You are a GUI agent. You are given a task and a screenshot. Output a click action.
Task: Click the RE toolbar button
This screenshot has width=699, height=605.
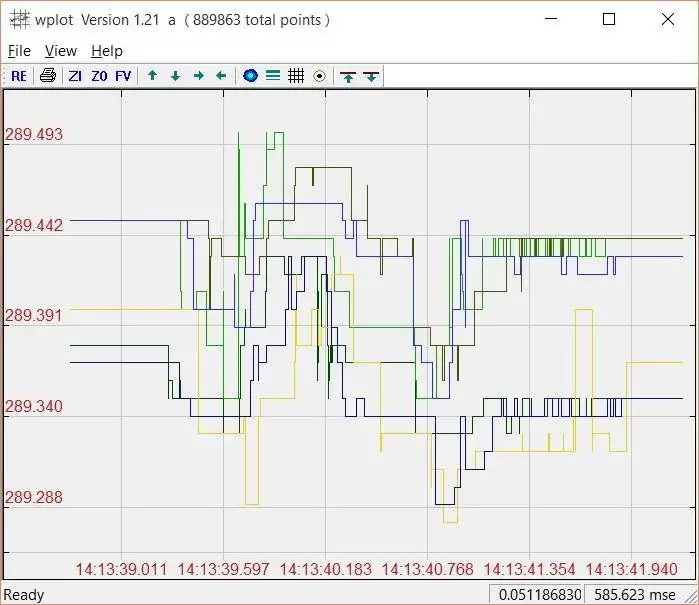click(19, 76)
